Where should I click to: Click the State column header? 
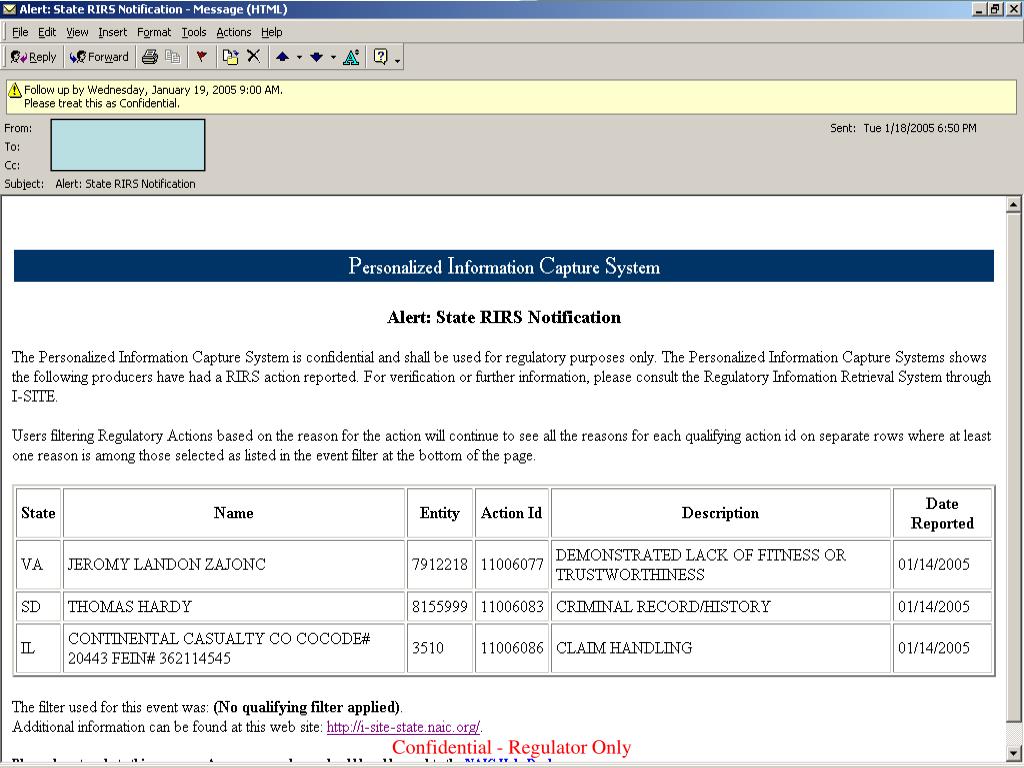pyautogui.click(x=39, y=513)
